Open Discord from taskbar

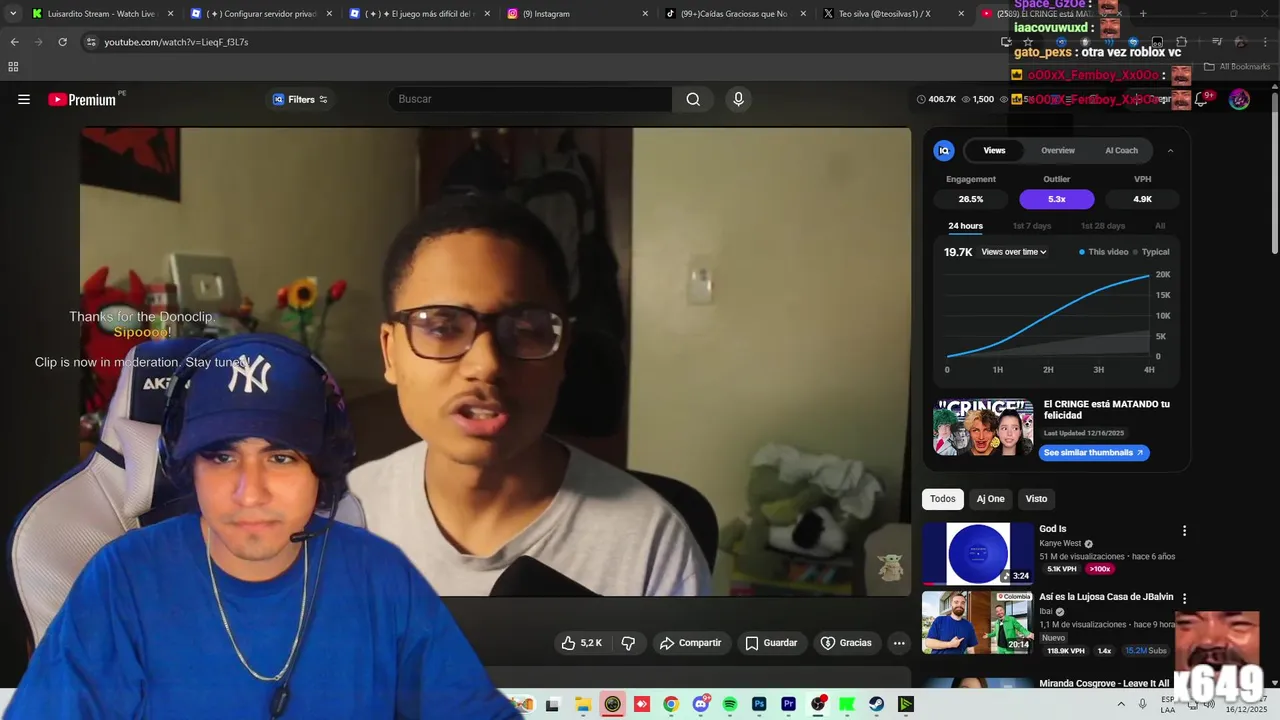click(x=701, y=704)
